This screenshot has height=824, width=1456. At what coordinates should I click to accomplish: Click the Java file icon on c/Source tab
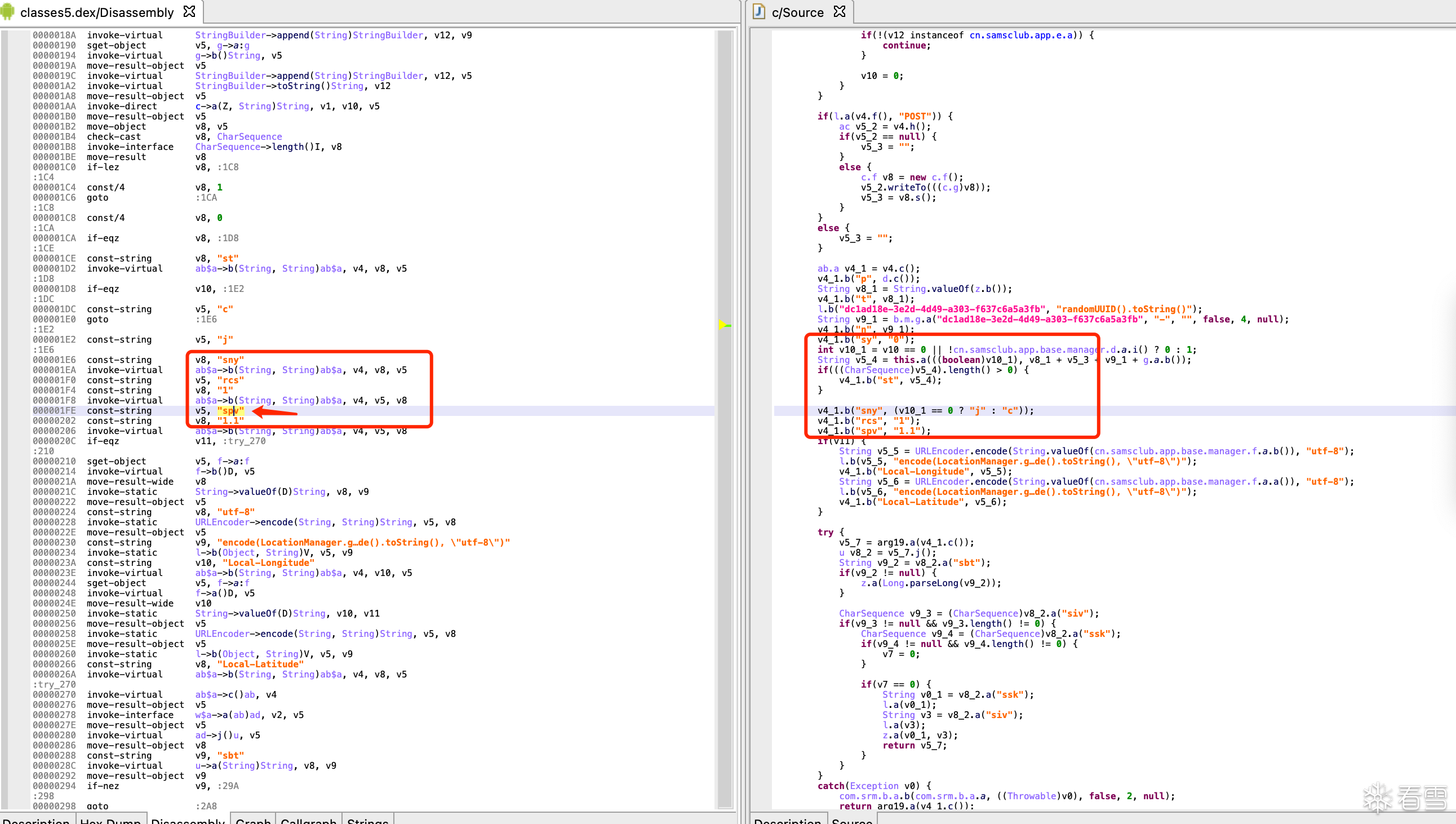pos(759,11)
